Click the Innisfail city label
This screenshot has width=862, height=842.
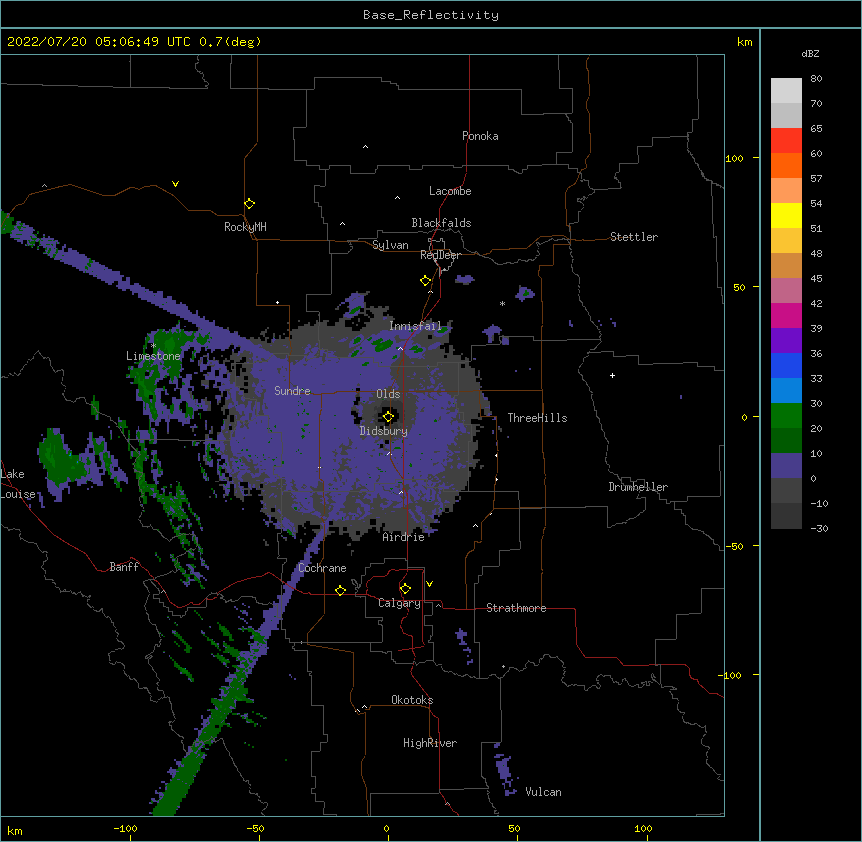[415, 326]
